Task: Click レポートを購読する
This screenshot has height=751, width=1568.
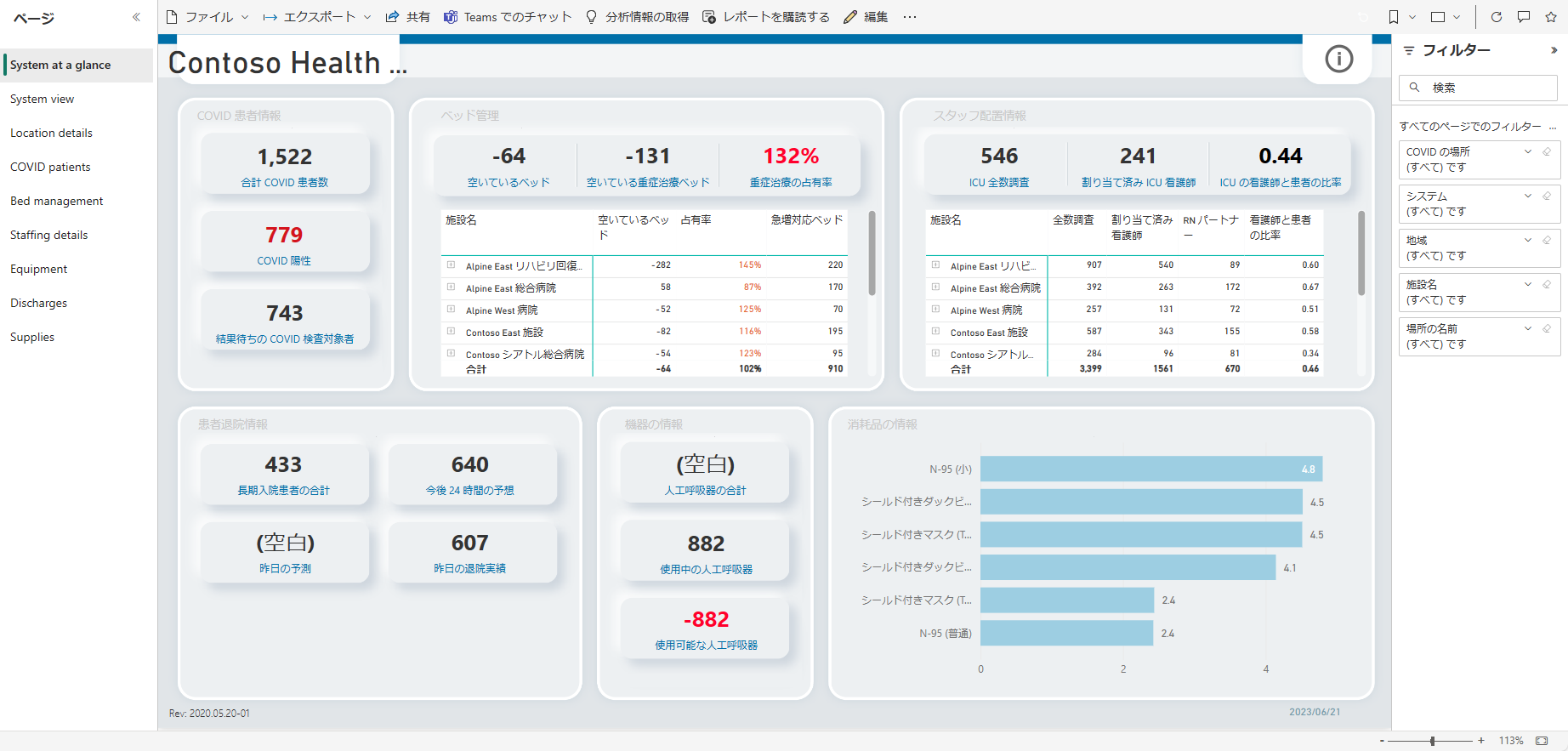Action: click(766, 17)
